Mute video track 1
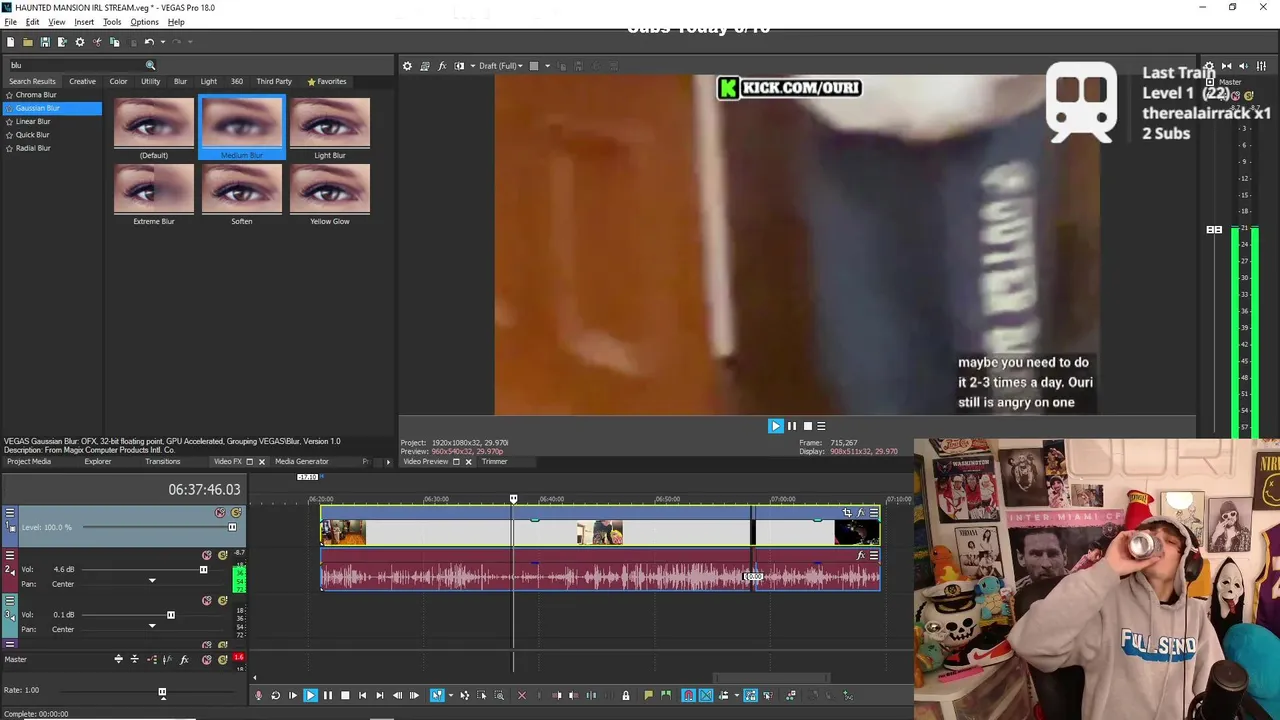Viewport: 1280px width, 720px height. [220, 513]
